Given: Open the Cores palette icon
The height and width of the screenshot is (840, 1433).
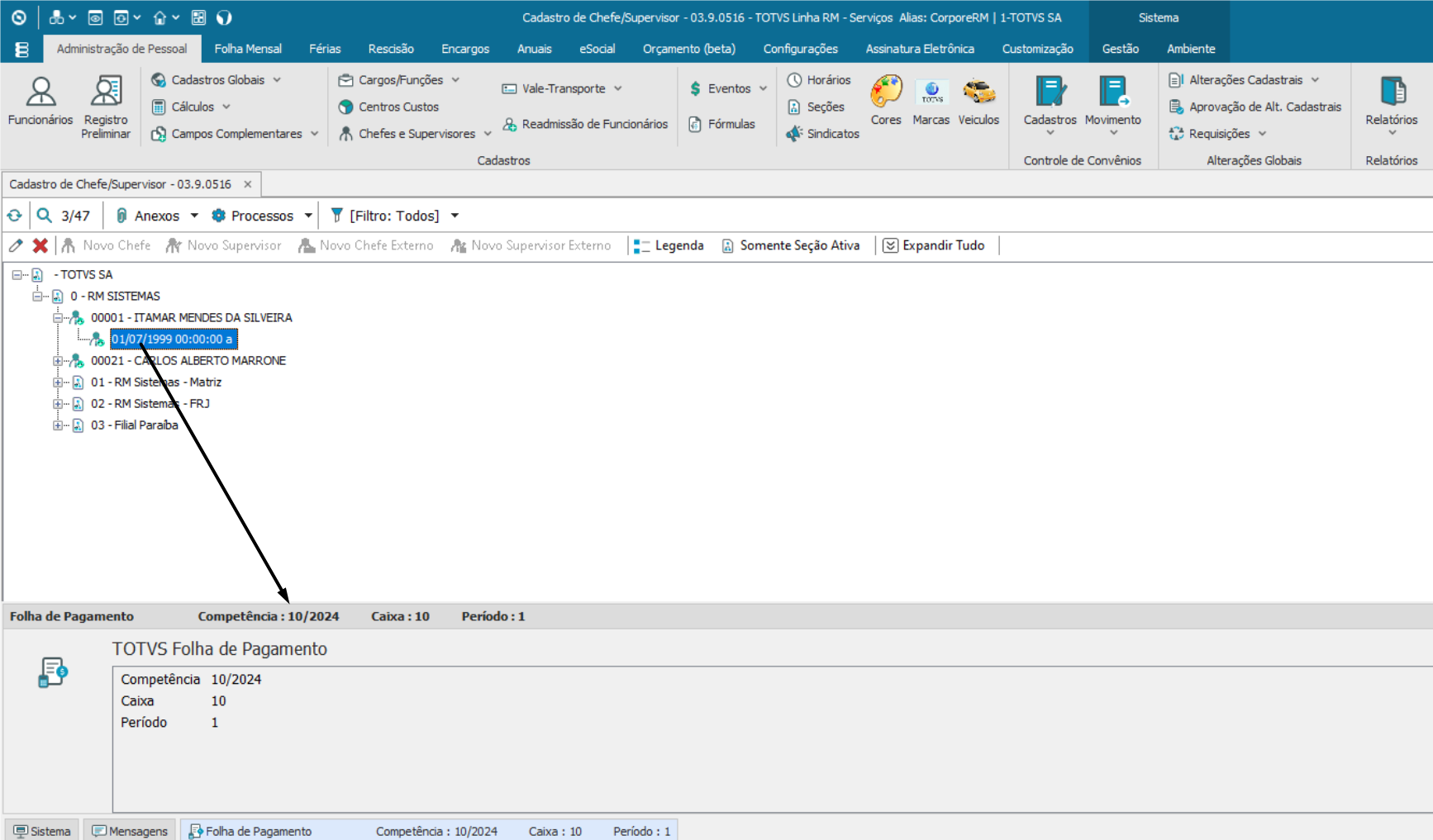Looking at the screenshot, I should click(x=886, y=101).
